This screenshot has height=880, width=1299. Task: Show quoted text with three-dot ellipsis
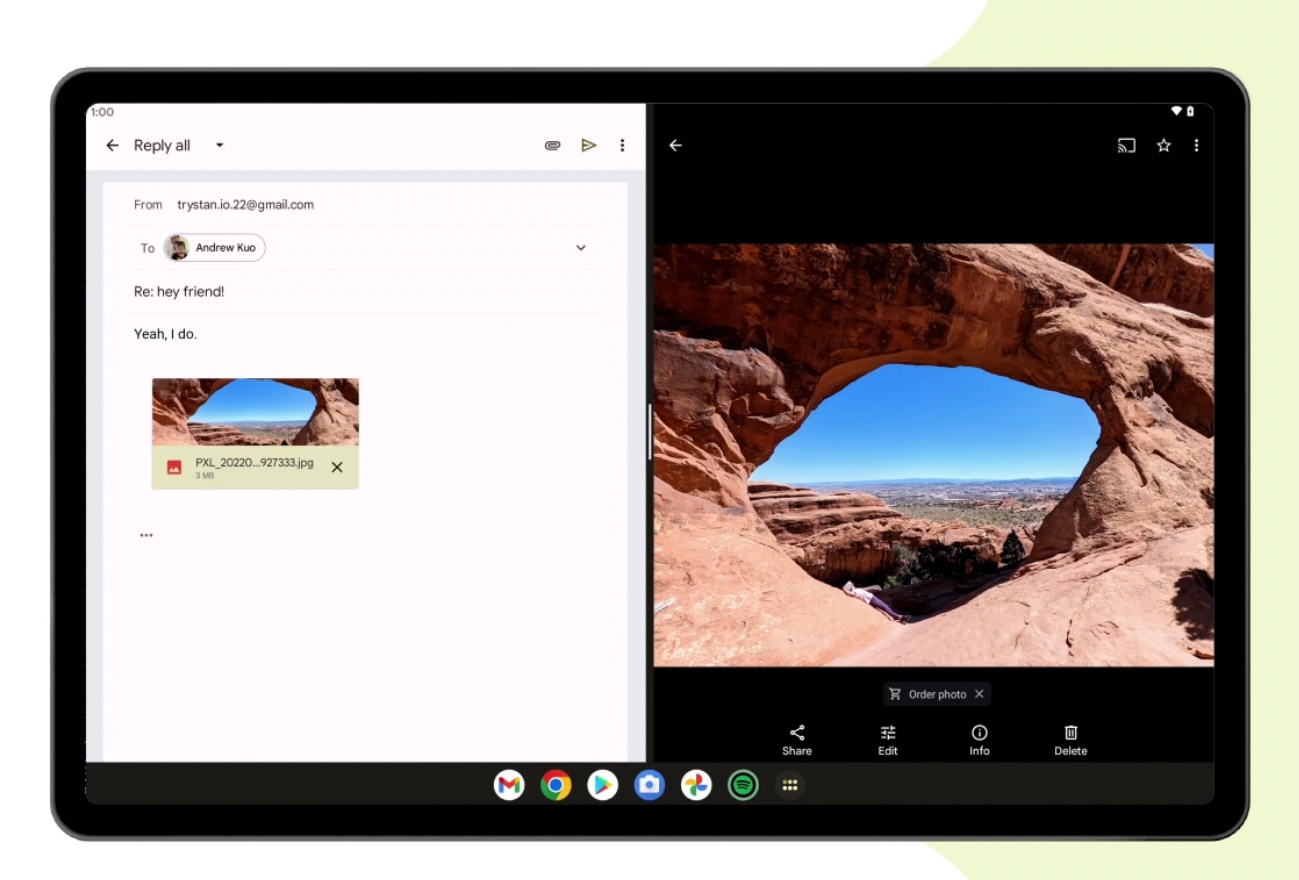[x=146, y=535]
